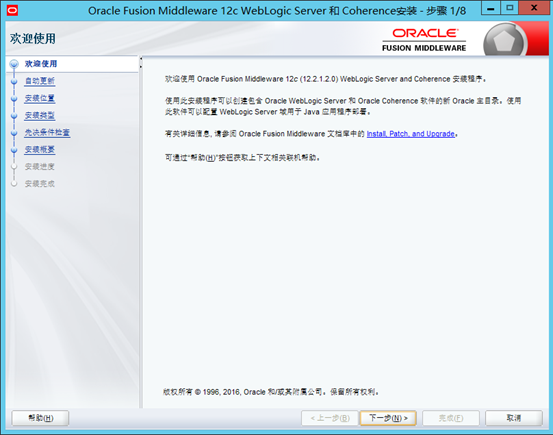Click the step bullet next to 安装进度

(14, 167)
